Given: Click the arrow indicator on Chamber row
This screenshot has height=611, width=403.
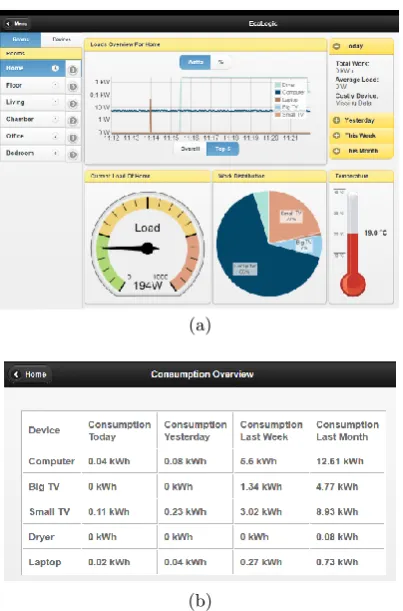Looking at the screenshot, I should tap(55, 119).
